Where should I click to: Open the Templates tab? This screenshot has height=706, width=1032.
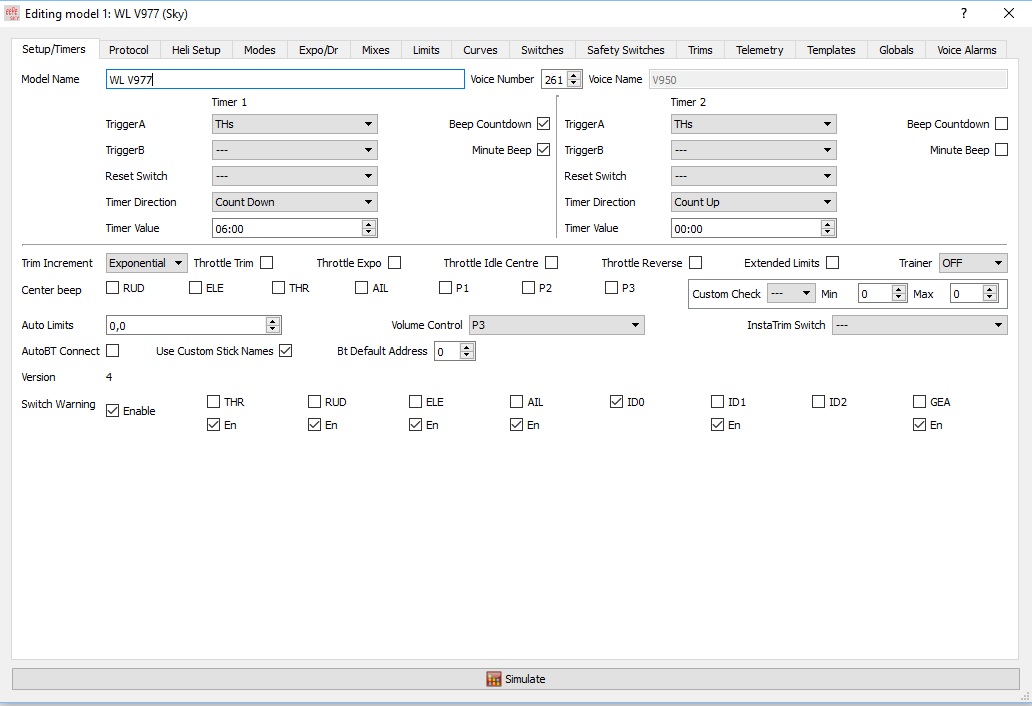[x=831, y=50]
